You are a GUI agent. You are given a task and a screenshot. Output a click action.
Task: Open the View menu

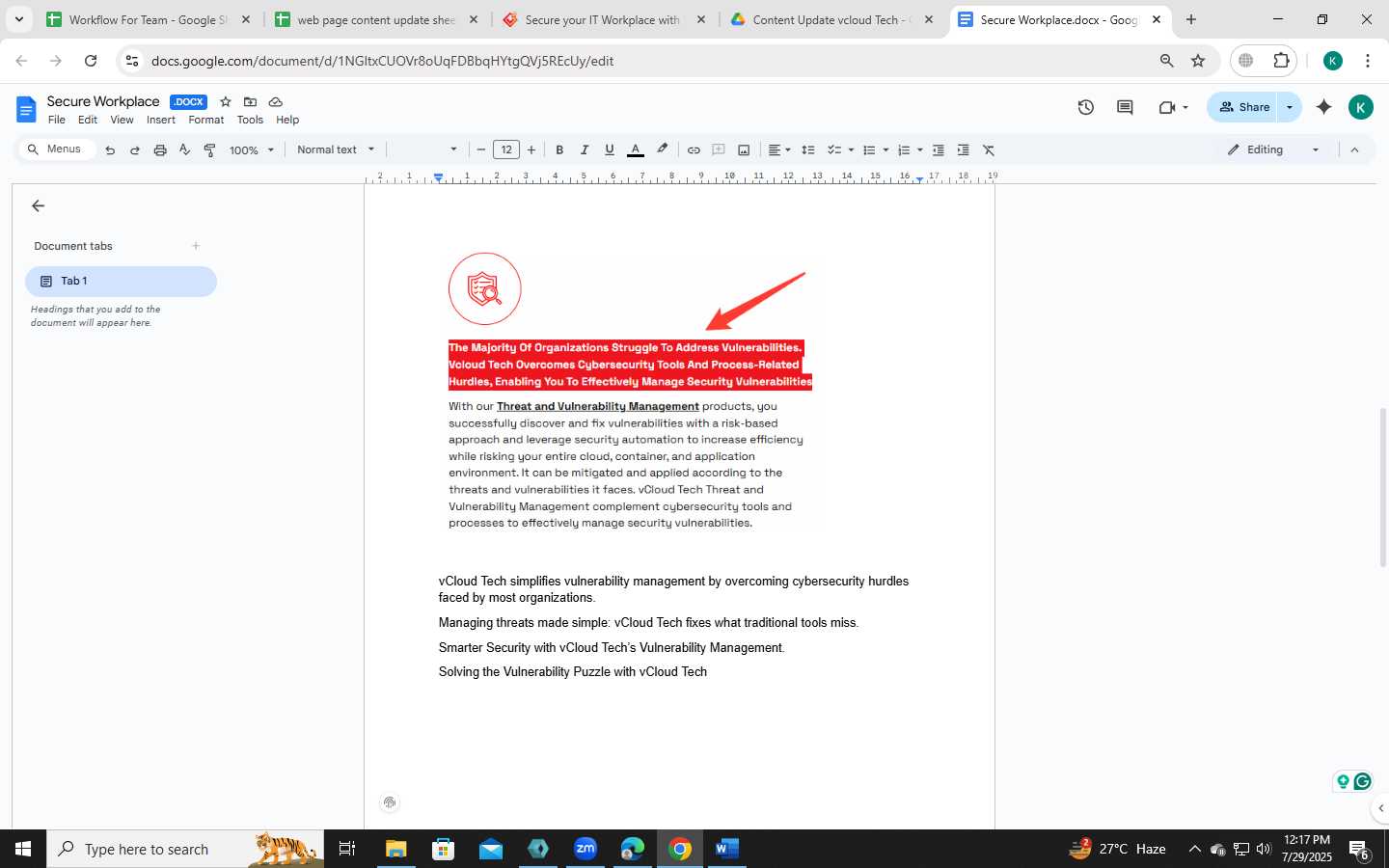coord(122,120)
